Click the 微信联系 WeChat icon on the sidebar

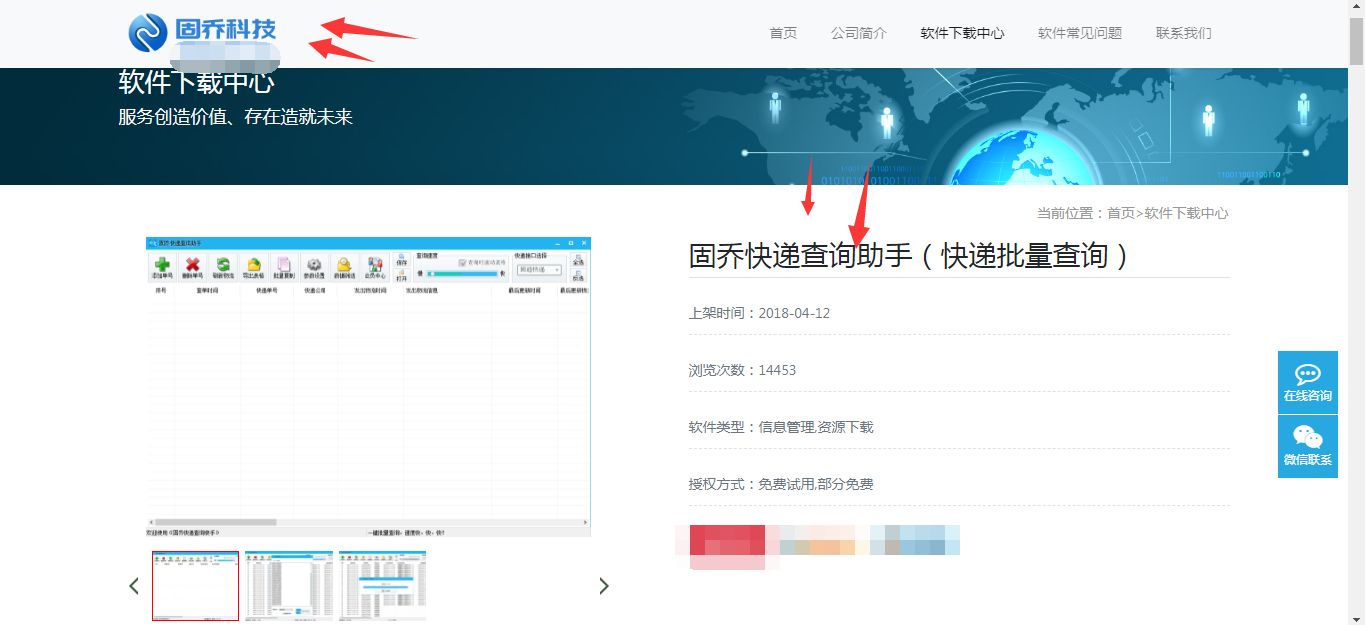(x=1307, y=444)
